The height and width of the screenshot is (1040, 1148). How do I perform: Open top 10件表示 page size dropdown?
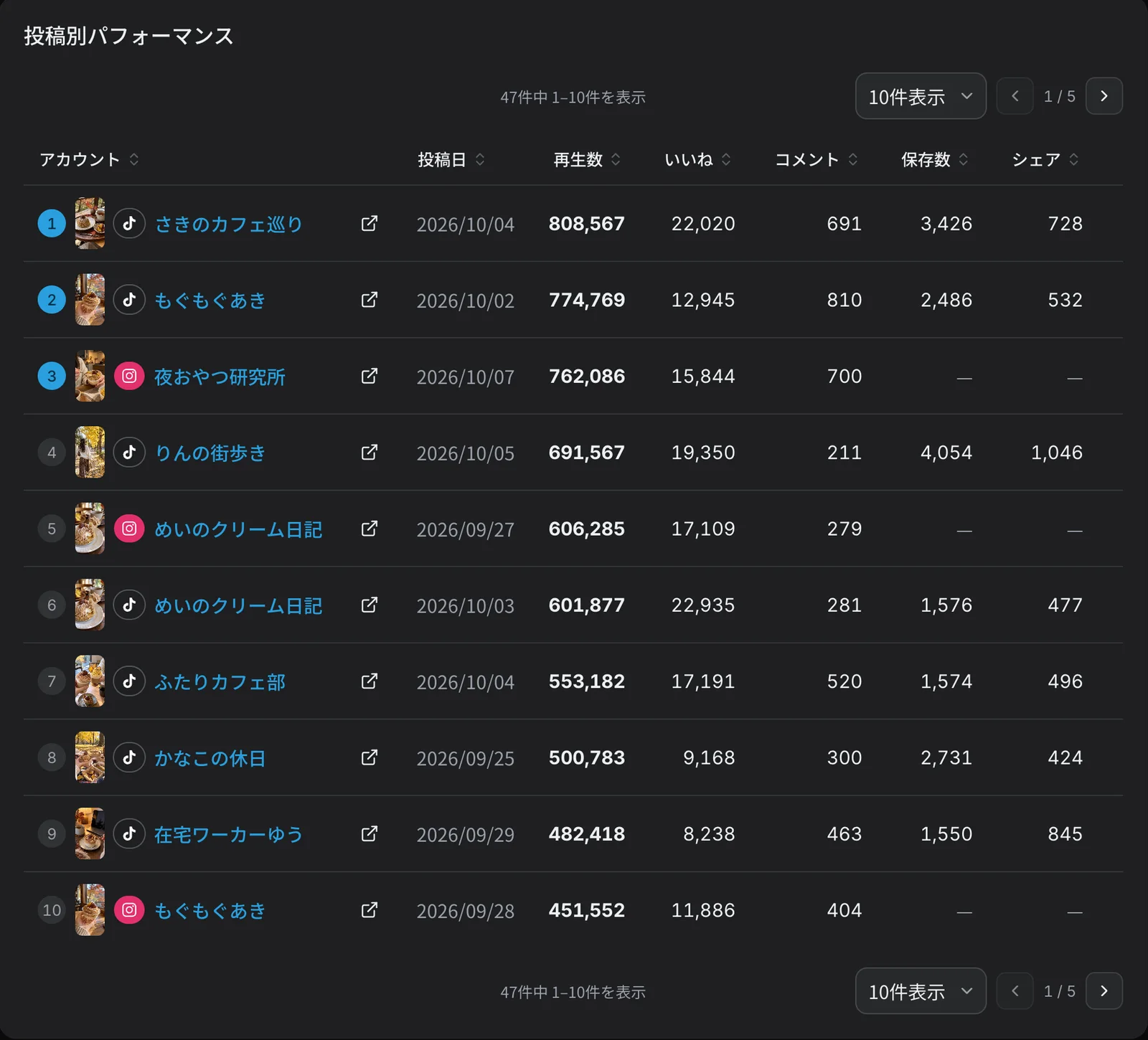click(921, 96)
